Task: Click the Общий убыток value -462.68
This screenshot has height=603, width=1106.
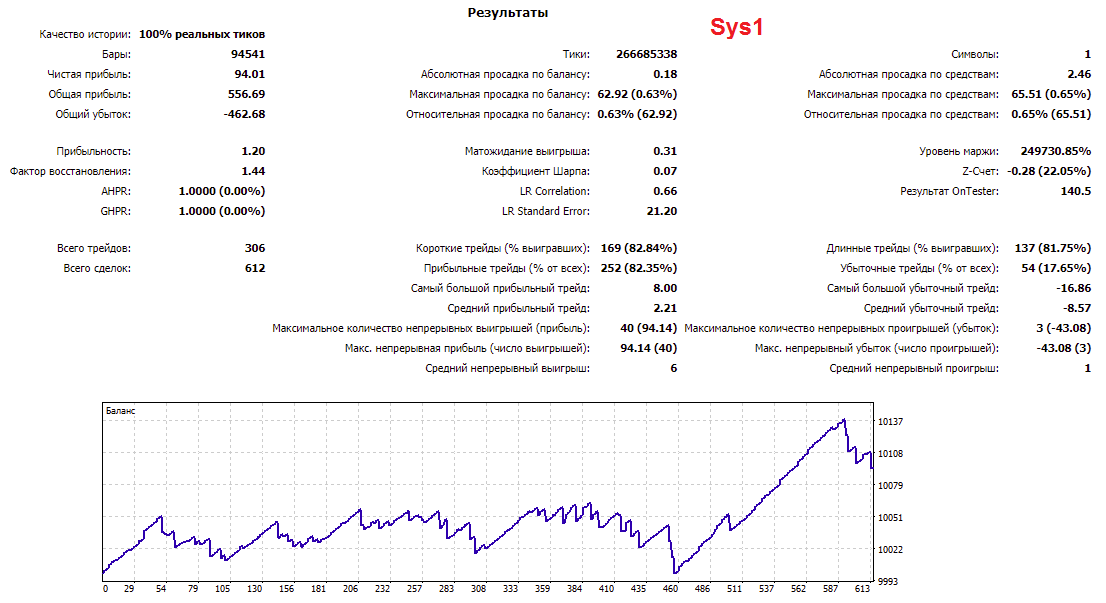Action: click(x=244, y=114)
